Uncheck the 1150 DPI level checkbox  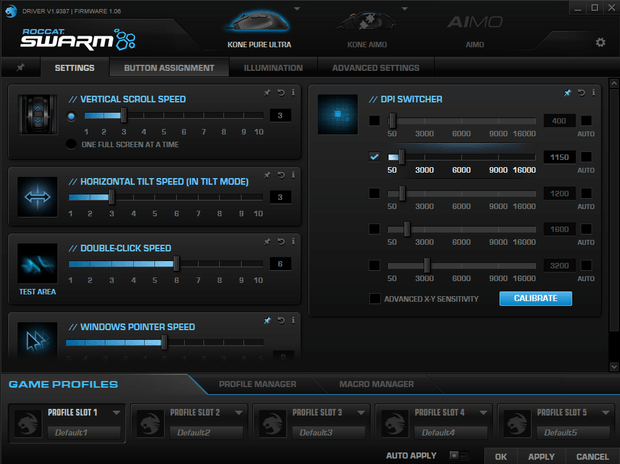[x=374, y=157]
